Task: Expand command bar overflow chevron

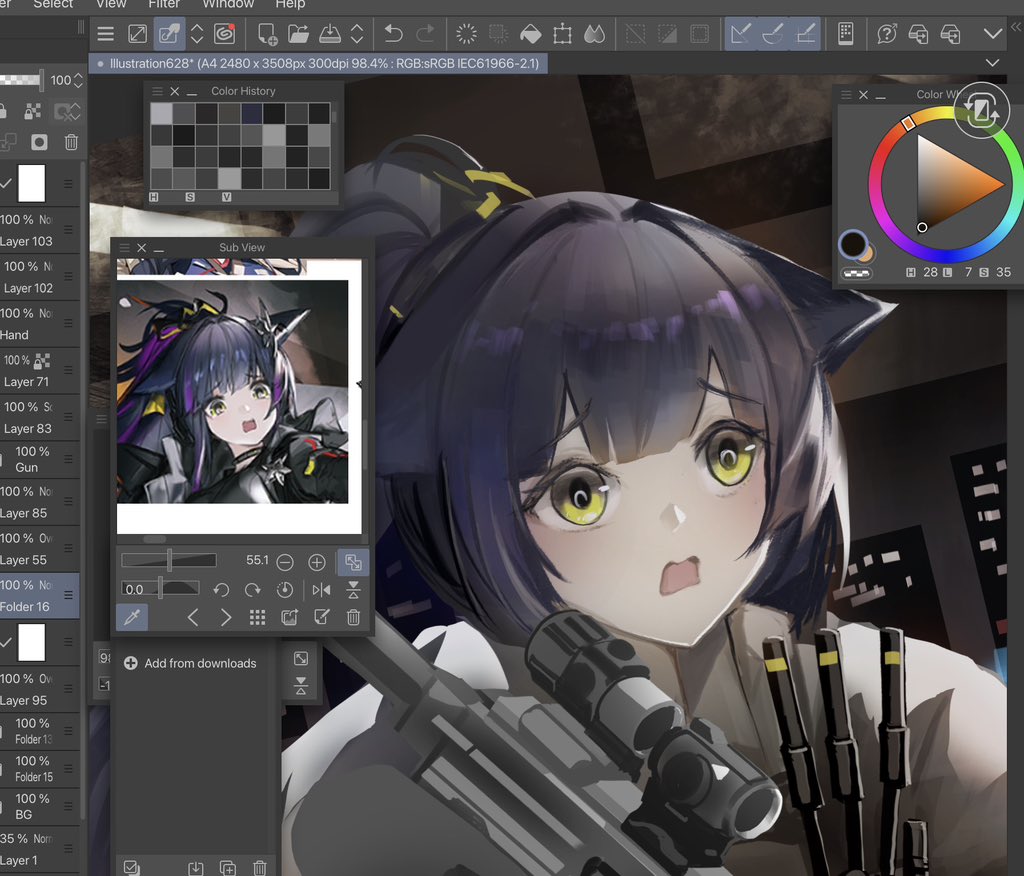Action: 993,33
